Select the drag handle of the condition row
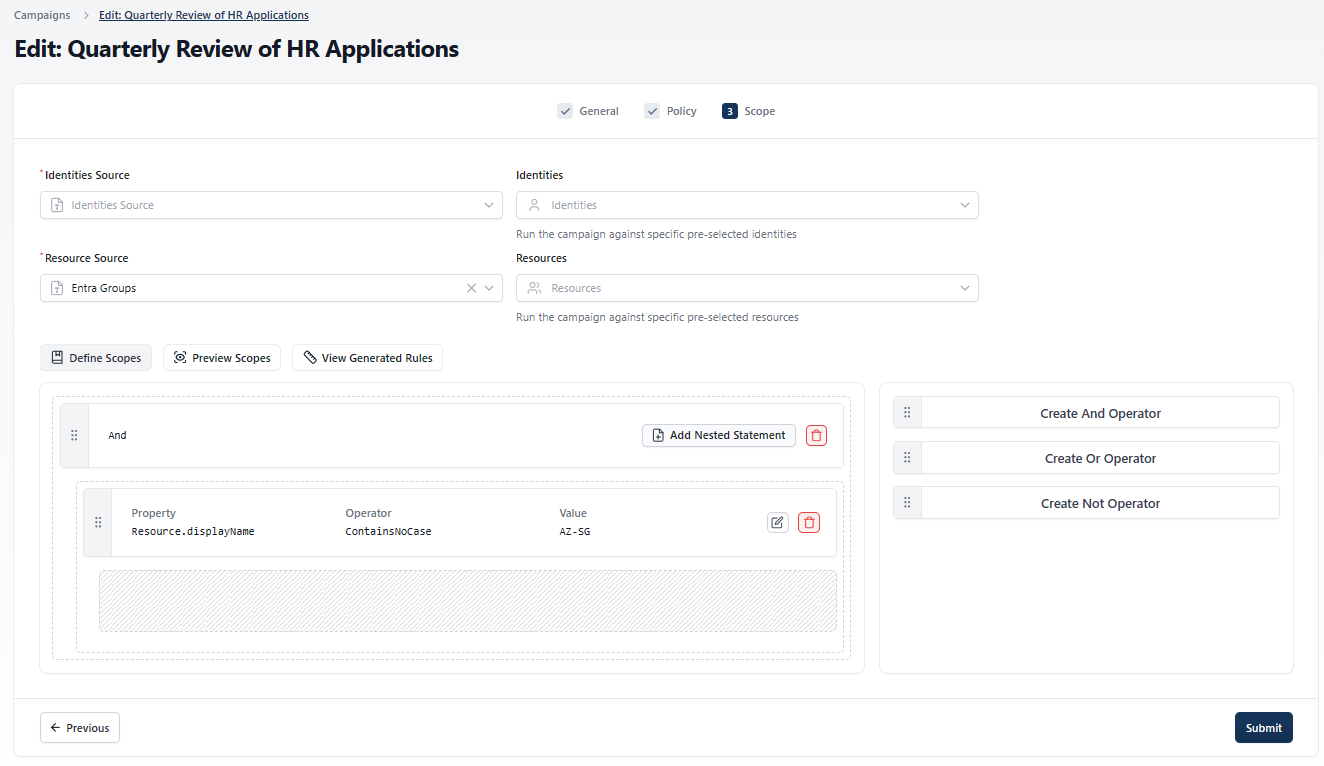Viewport: 1324px width, 766px height. [x=98, y=522]
